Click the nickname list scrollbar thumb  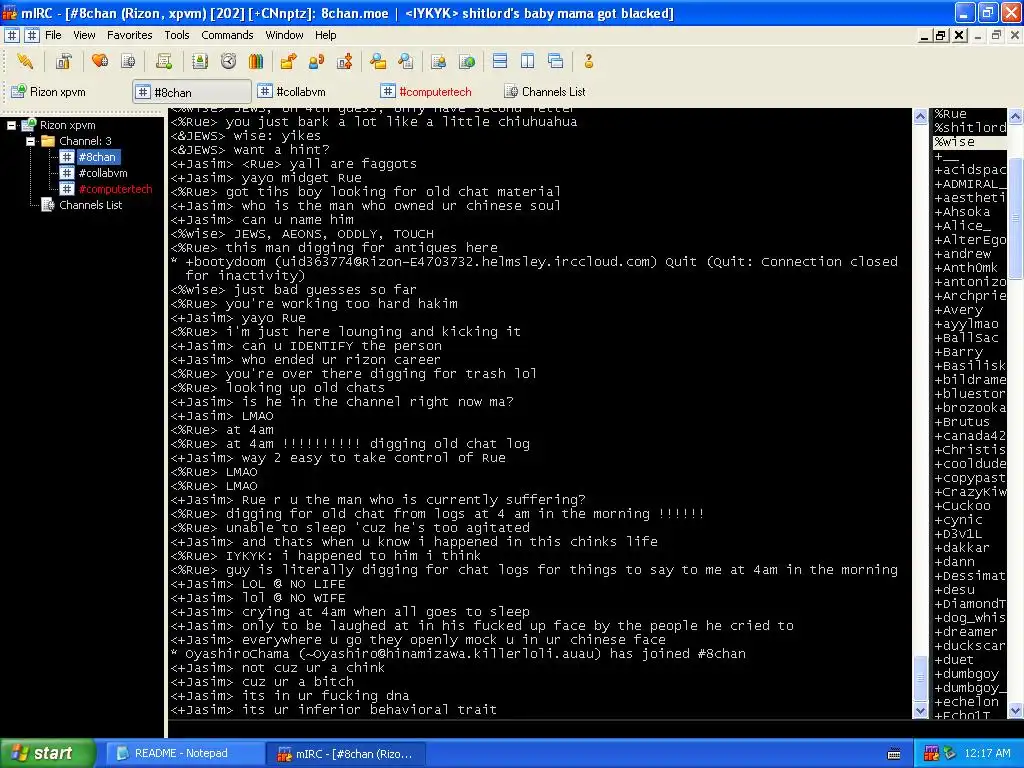(x=1016, y=217)
